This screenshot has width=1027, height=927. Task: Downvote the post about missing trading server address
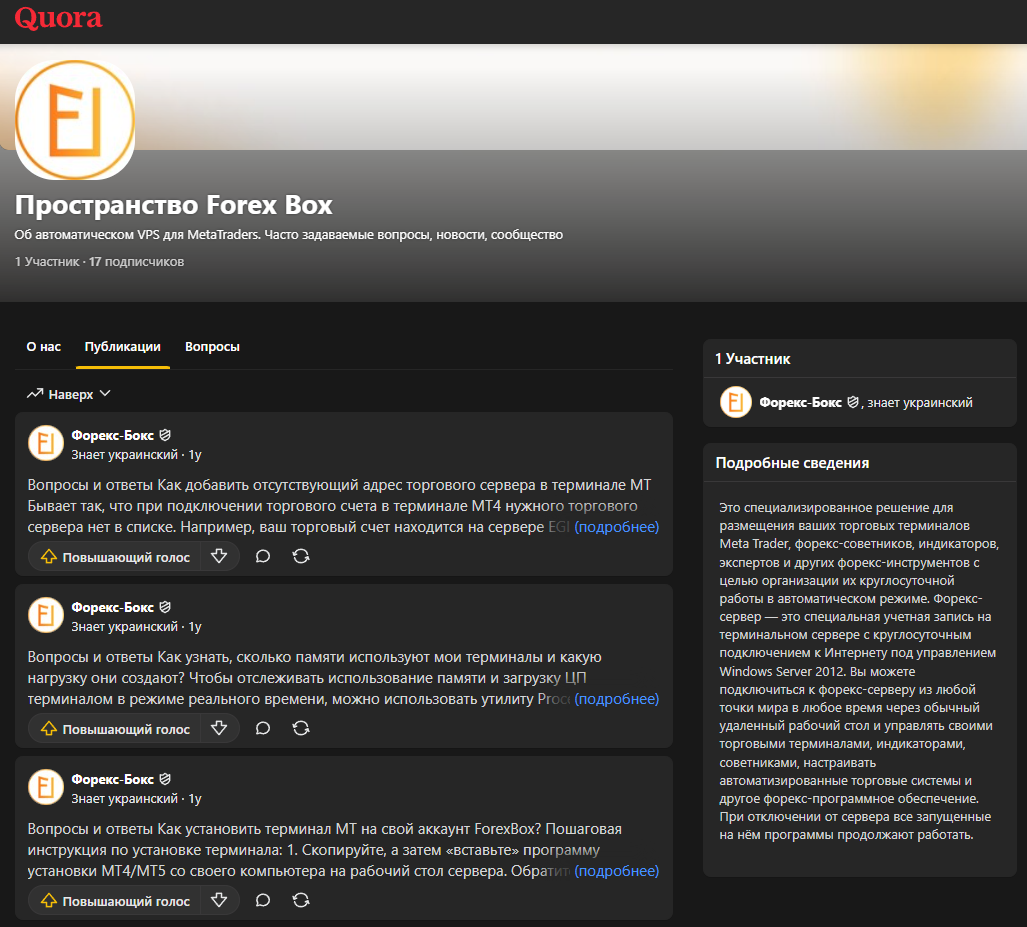click(x=219, y=557)
